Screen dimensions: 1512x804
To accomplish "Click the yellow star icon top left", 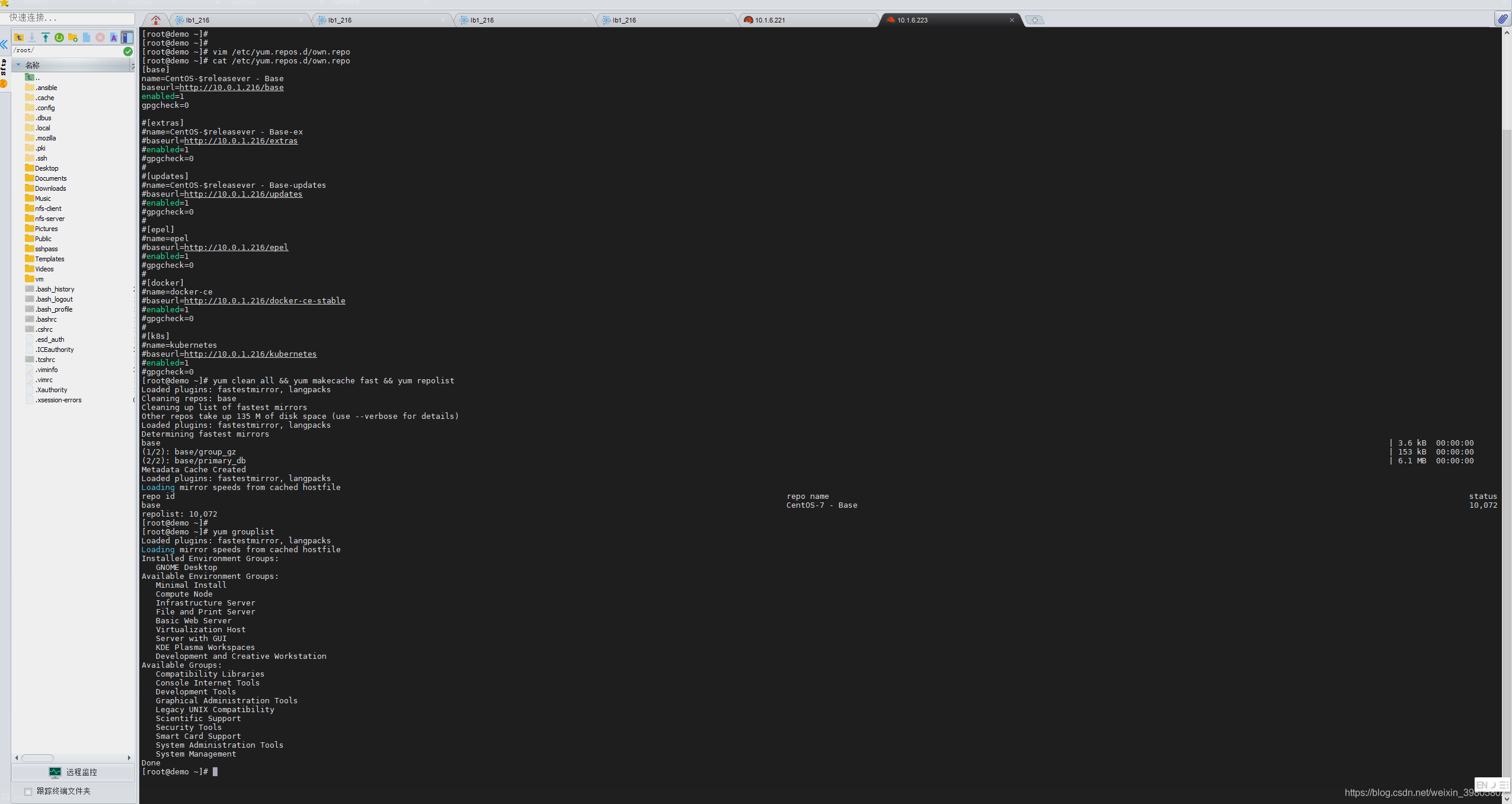I will click(x=4, y=4).
